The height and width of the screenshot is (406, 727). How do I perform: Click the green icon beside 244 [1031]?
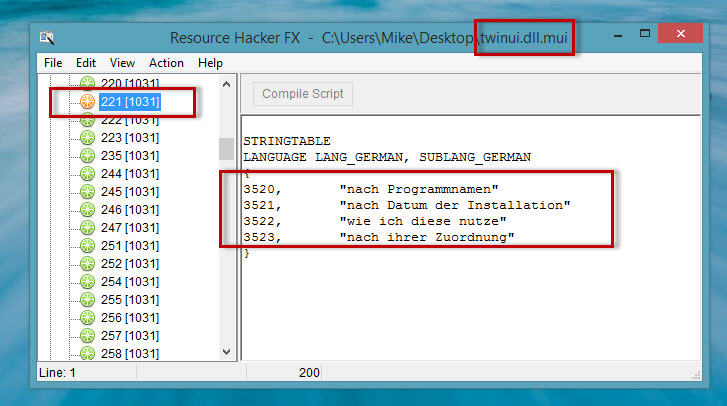(x=87, y=174)
